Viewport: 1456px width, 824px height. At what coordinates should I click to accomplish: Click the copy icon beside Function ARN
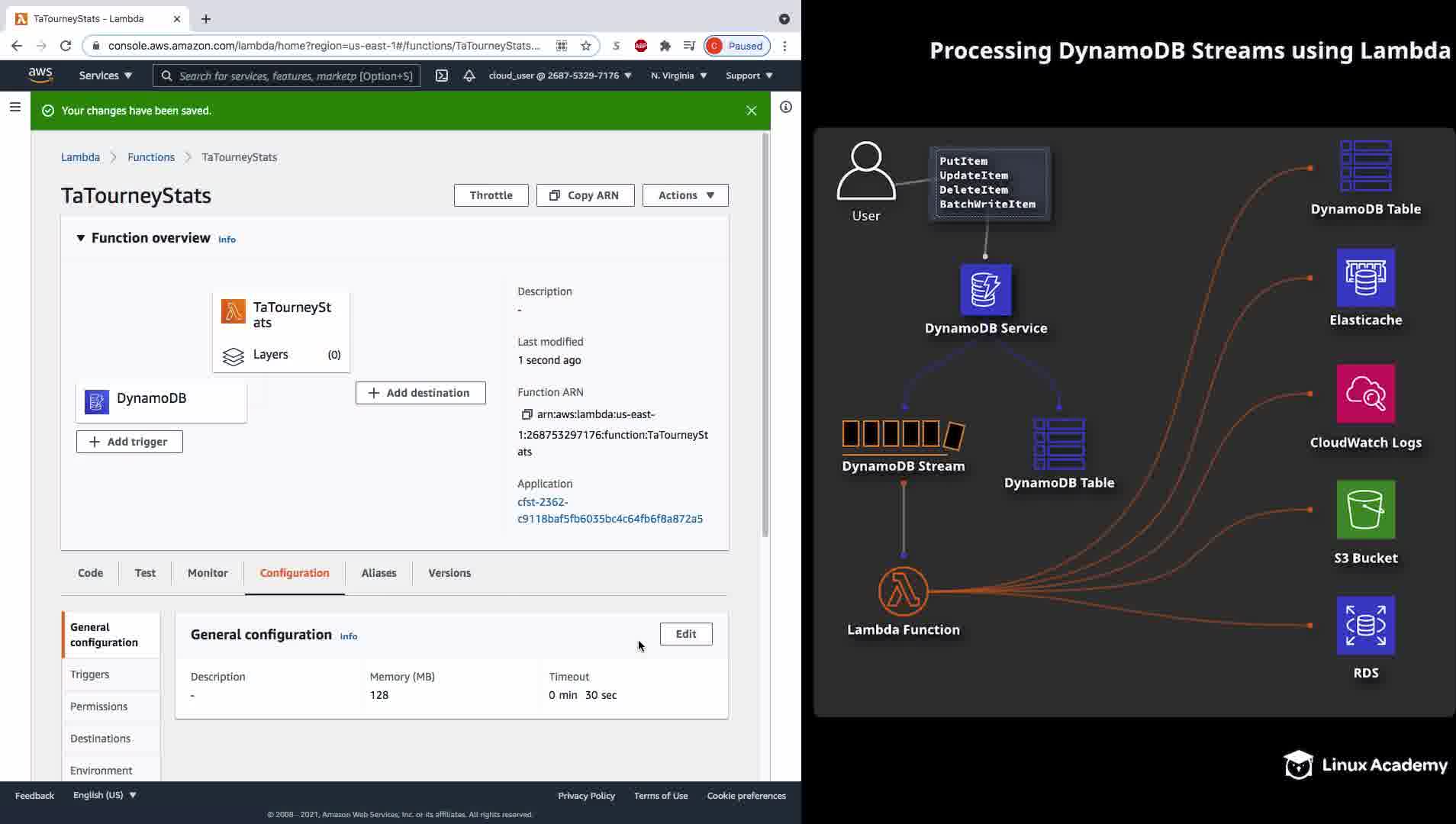pos(527,414)
